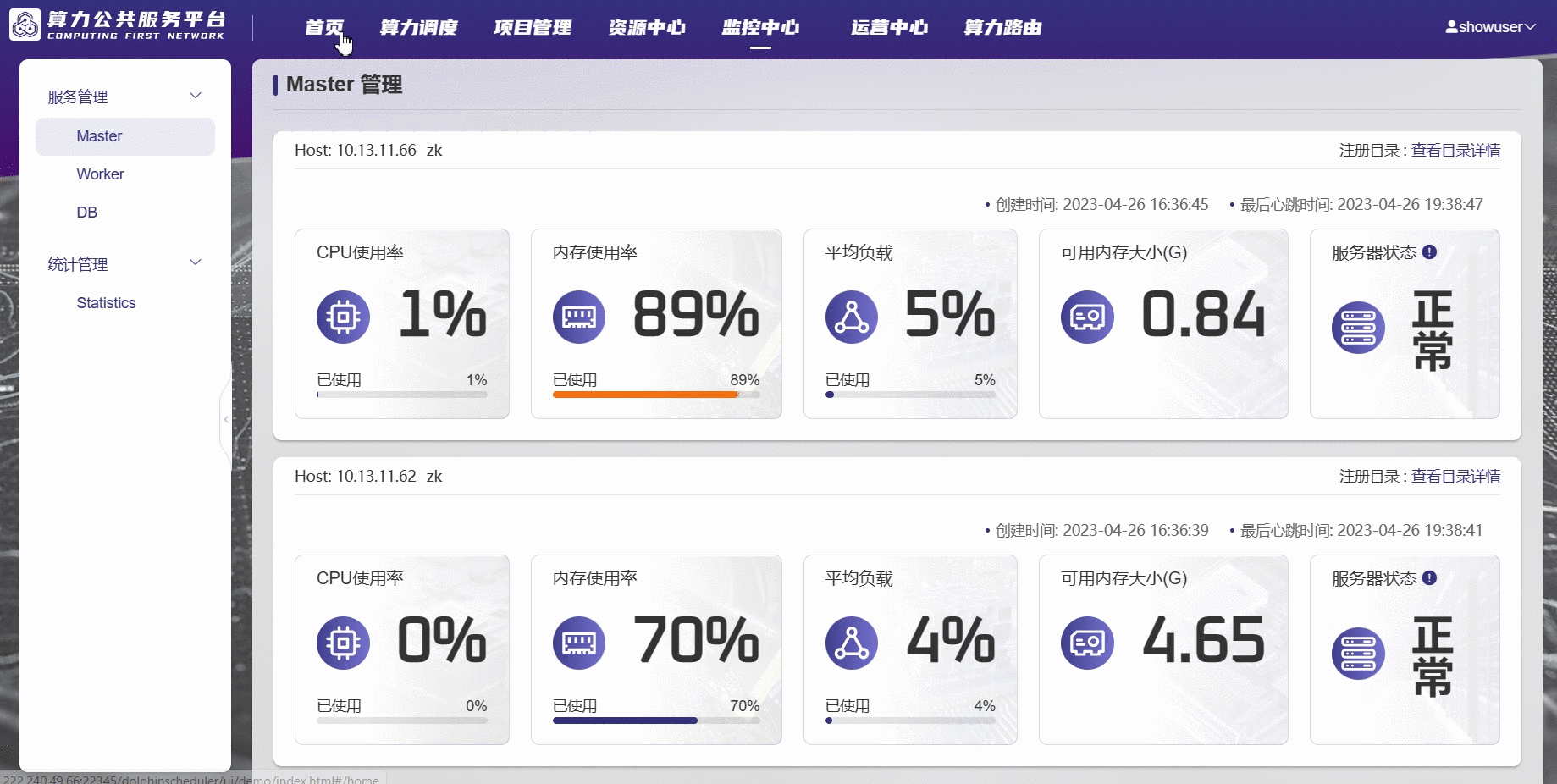Viewport: 1557px width, 784px height.
Task: Click the available memory icon for host 10.13.11.66
Action: click(x=1087, y=317)
